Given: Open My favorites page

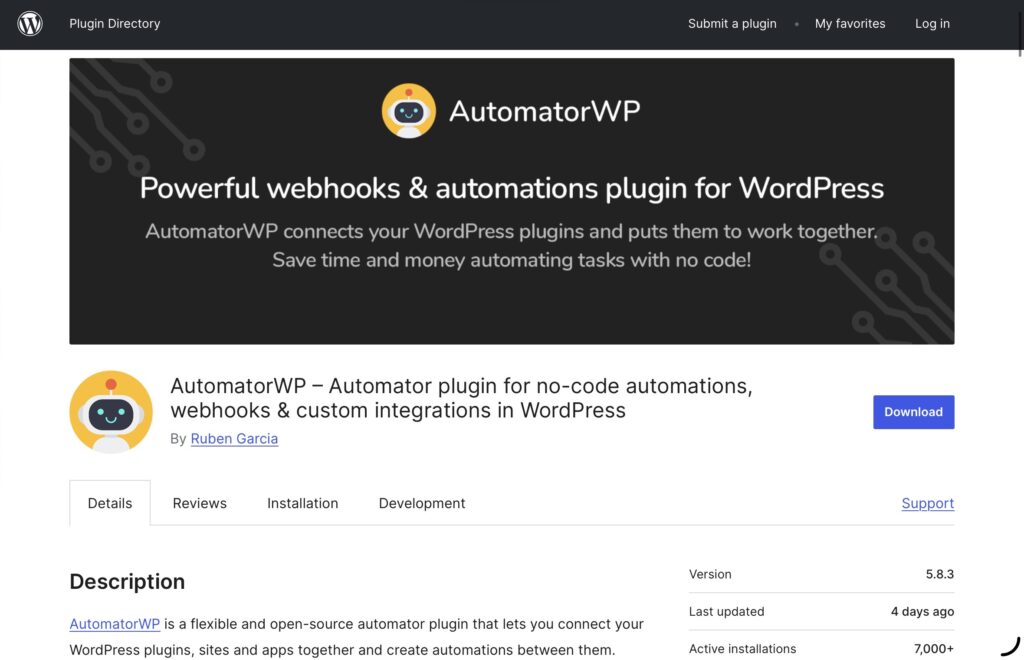Looking at the screenshot, I should [850, 24].
